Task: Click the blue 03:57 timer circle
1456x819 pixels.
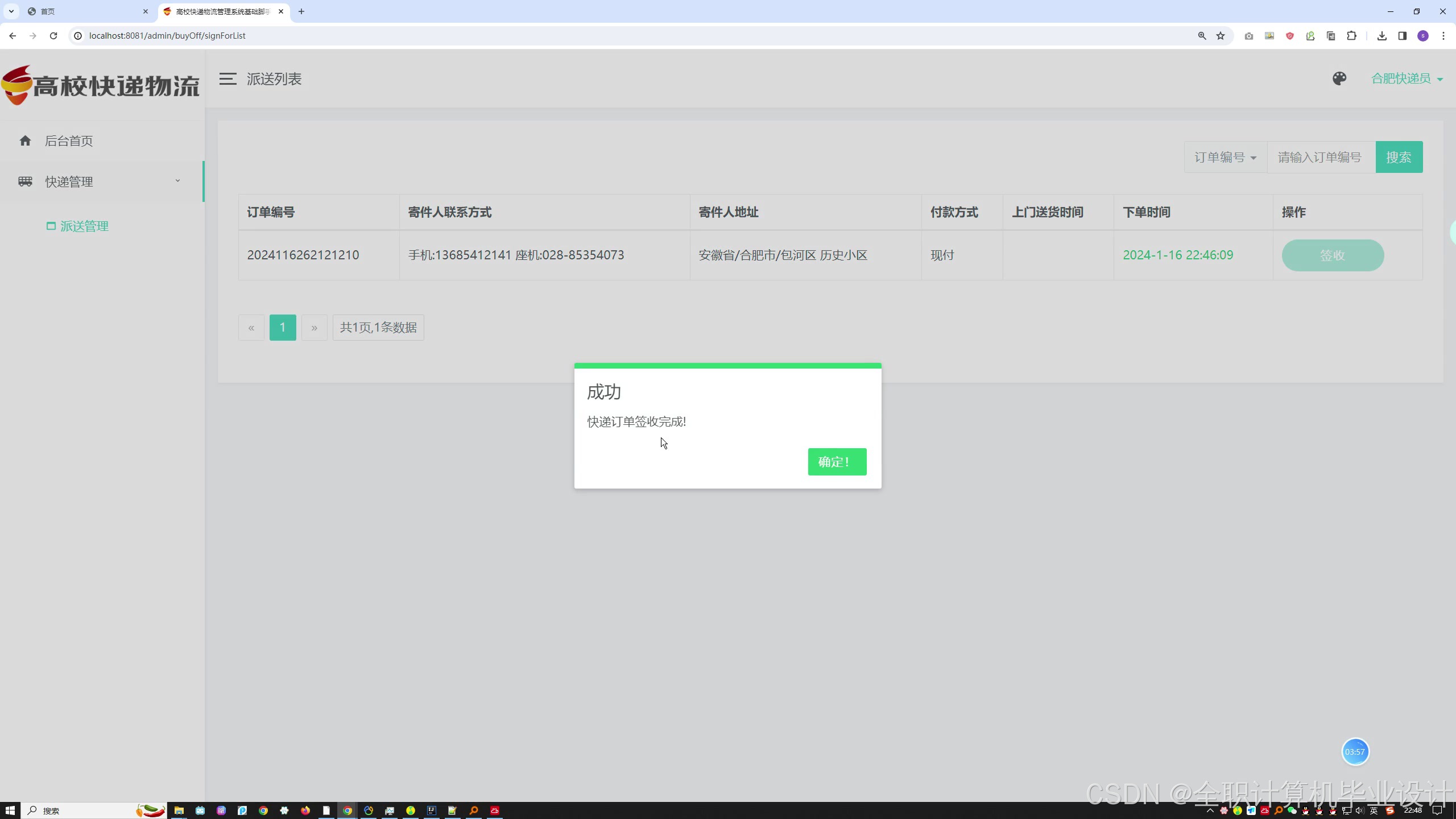Action: click(x=1355, y=752)
